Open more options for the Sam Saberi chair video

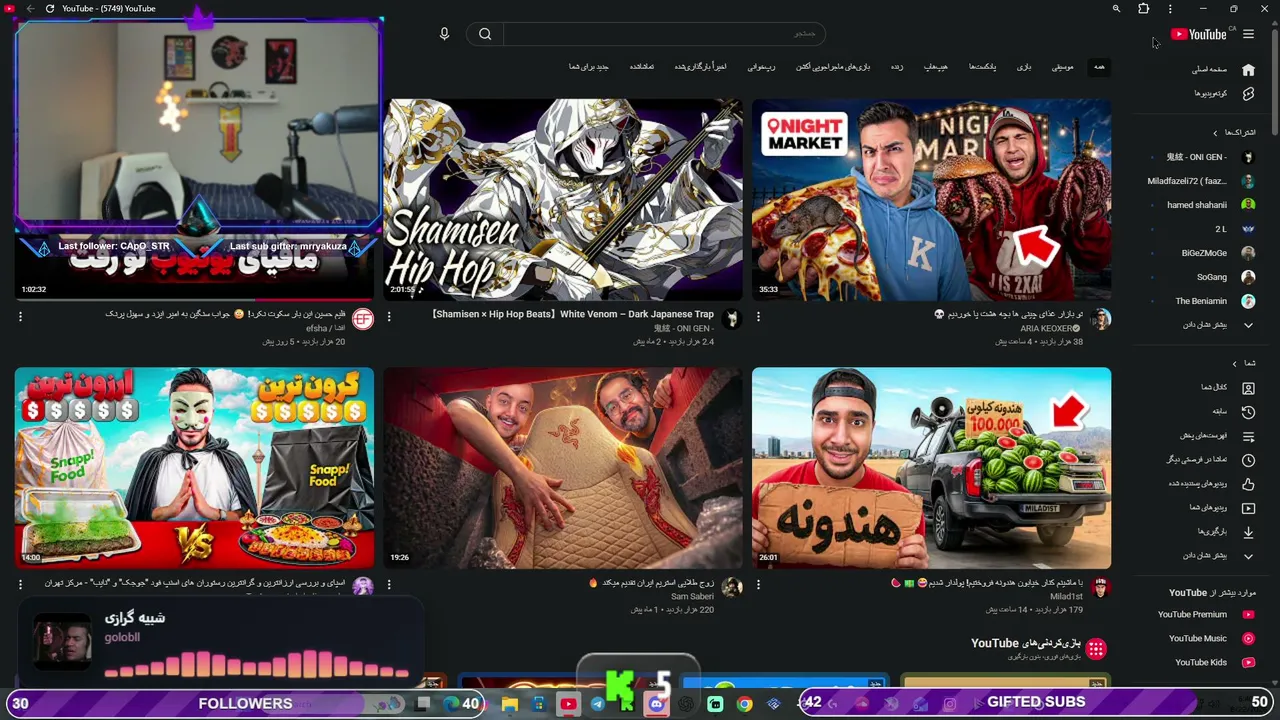tap(389, 584)
